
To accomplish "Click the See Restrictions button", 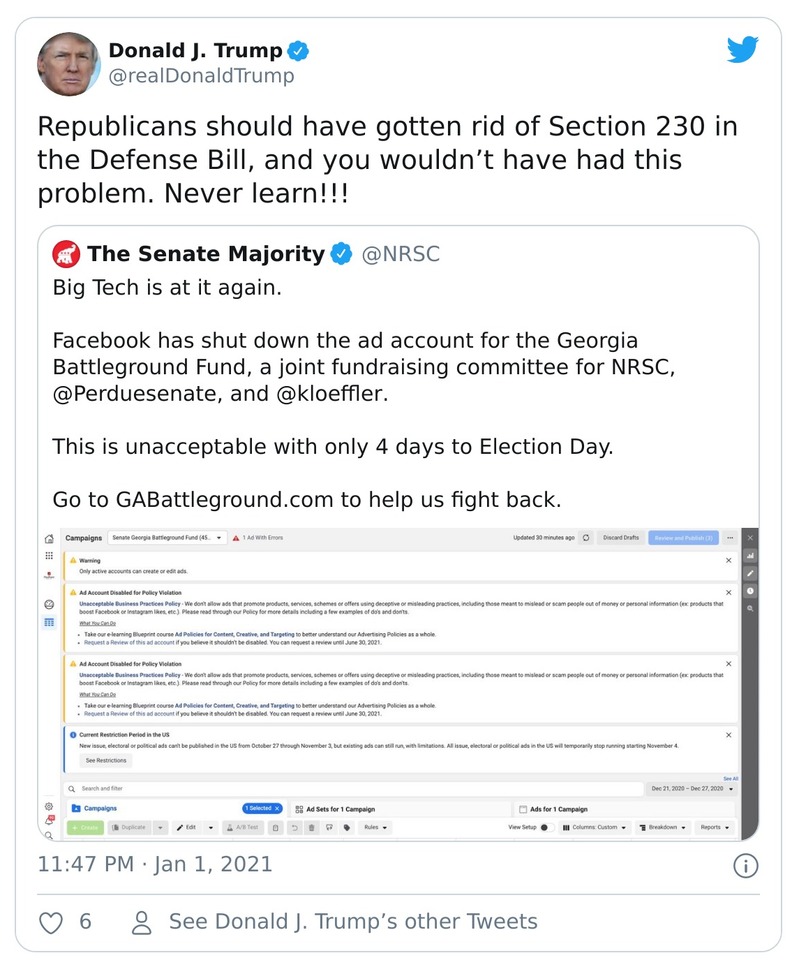I will pyautogui.click(x=105, y=760).
